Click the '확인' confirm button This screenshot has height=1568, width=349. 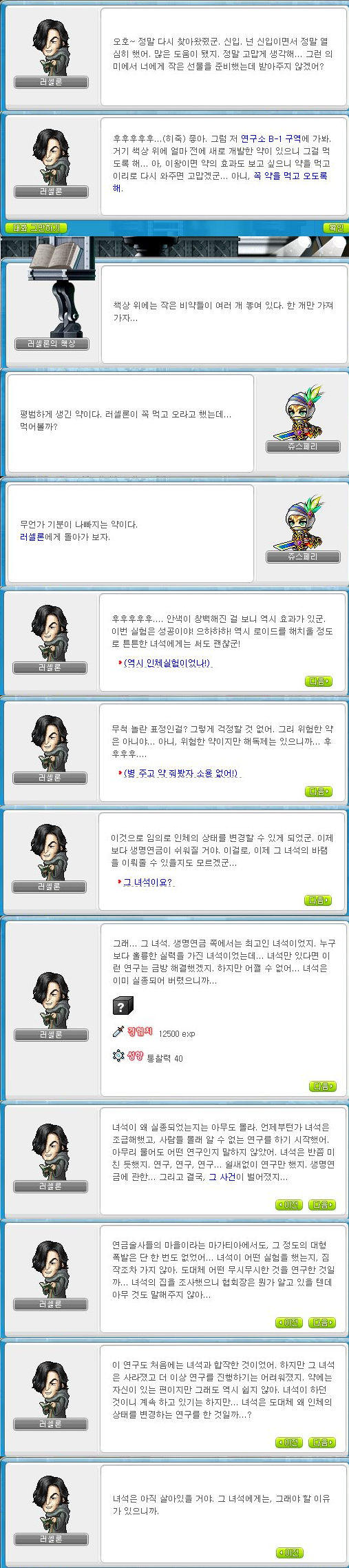tap(335, 228)
